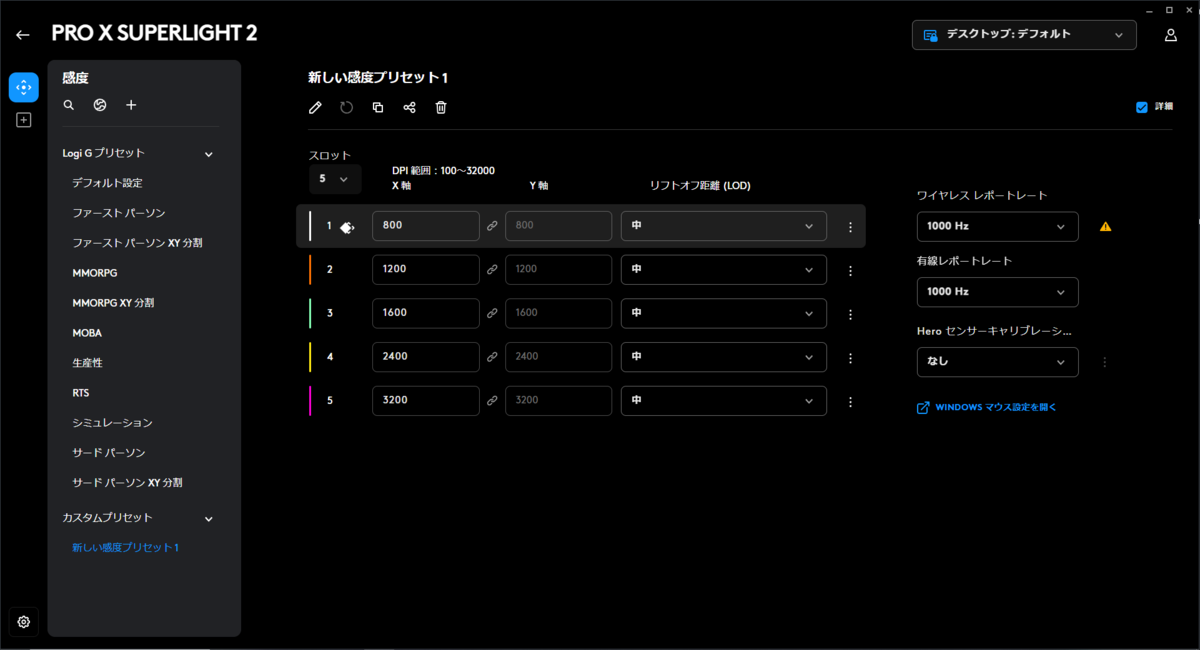Open lift-off distance dropdown for slot 5
Viewport: 1200px width, 650px height.
(x=724, y=401)
